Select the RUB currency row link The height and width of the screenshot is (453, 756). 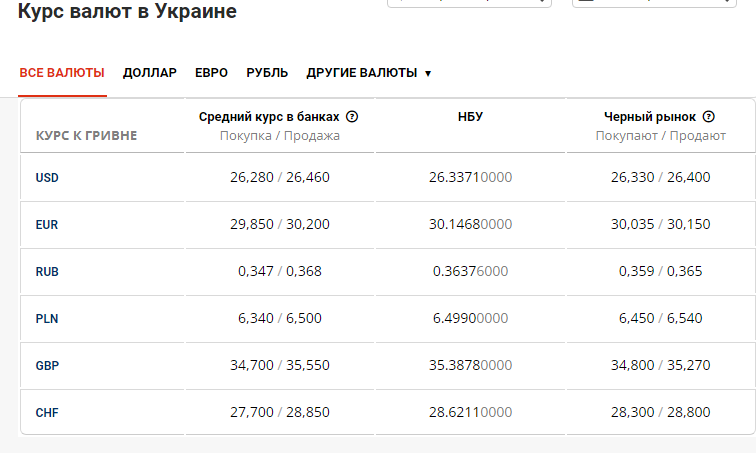tap(47, 272)
